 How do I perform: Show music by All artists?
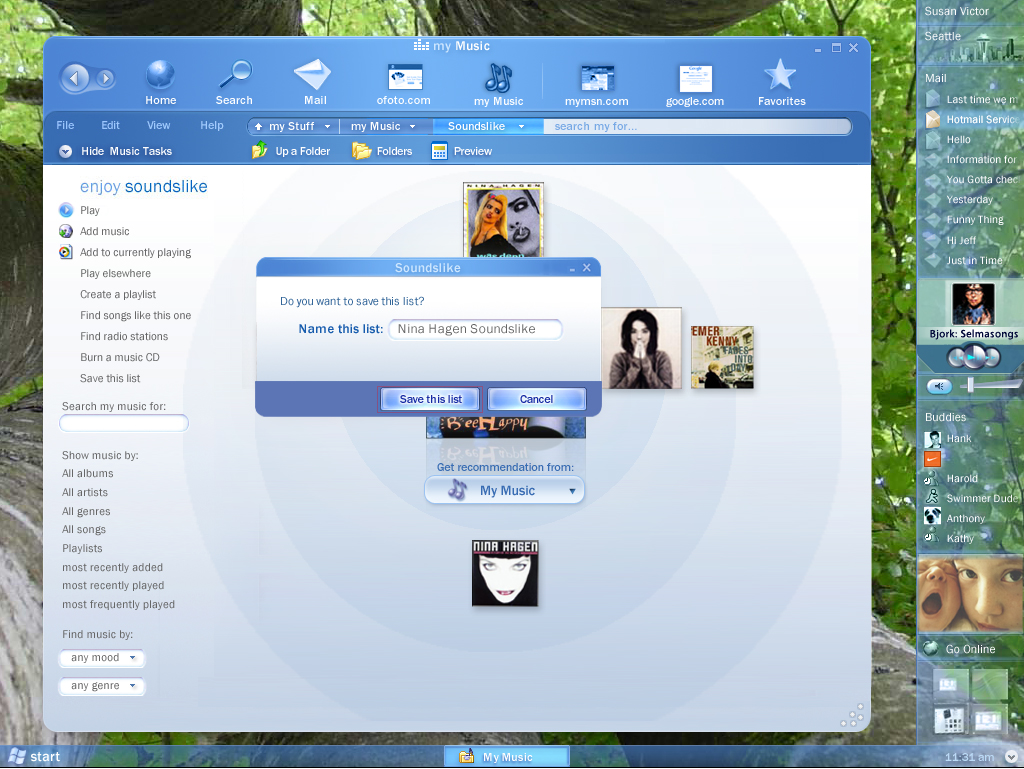tap(85, 492)
